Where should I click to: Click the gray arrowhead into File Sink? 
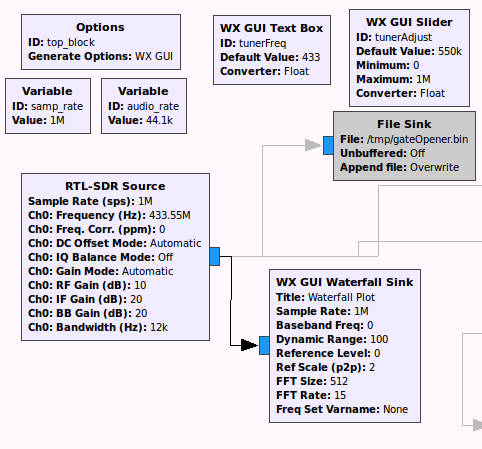coord(313,145)
